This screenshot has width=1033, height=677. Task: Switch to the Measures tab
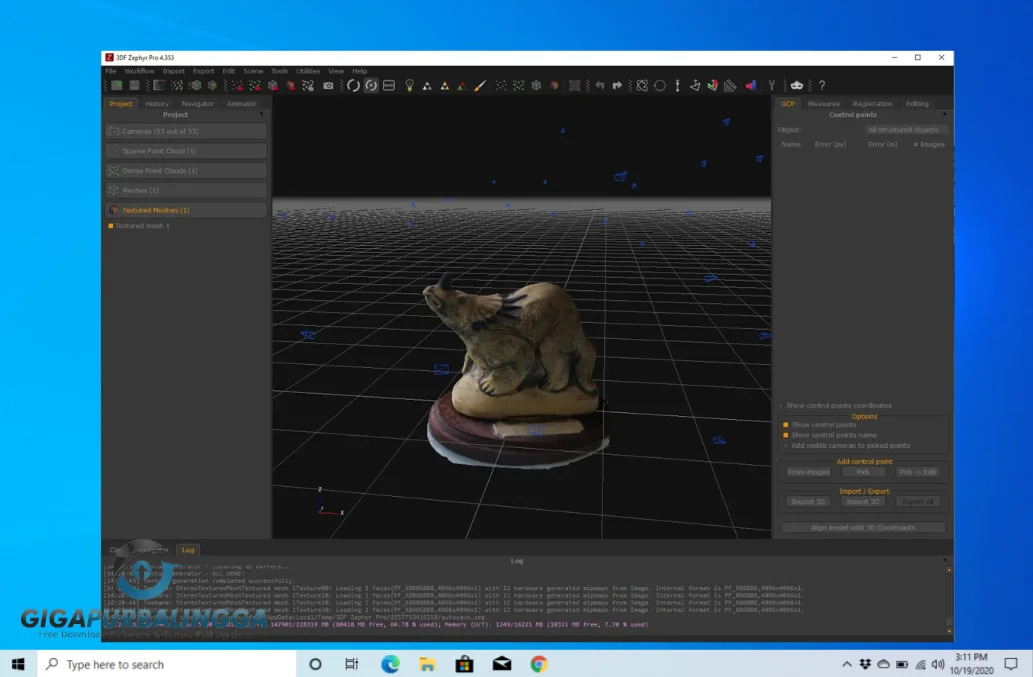click(x=824, y=103)
